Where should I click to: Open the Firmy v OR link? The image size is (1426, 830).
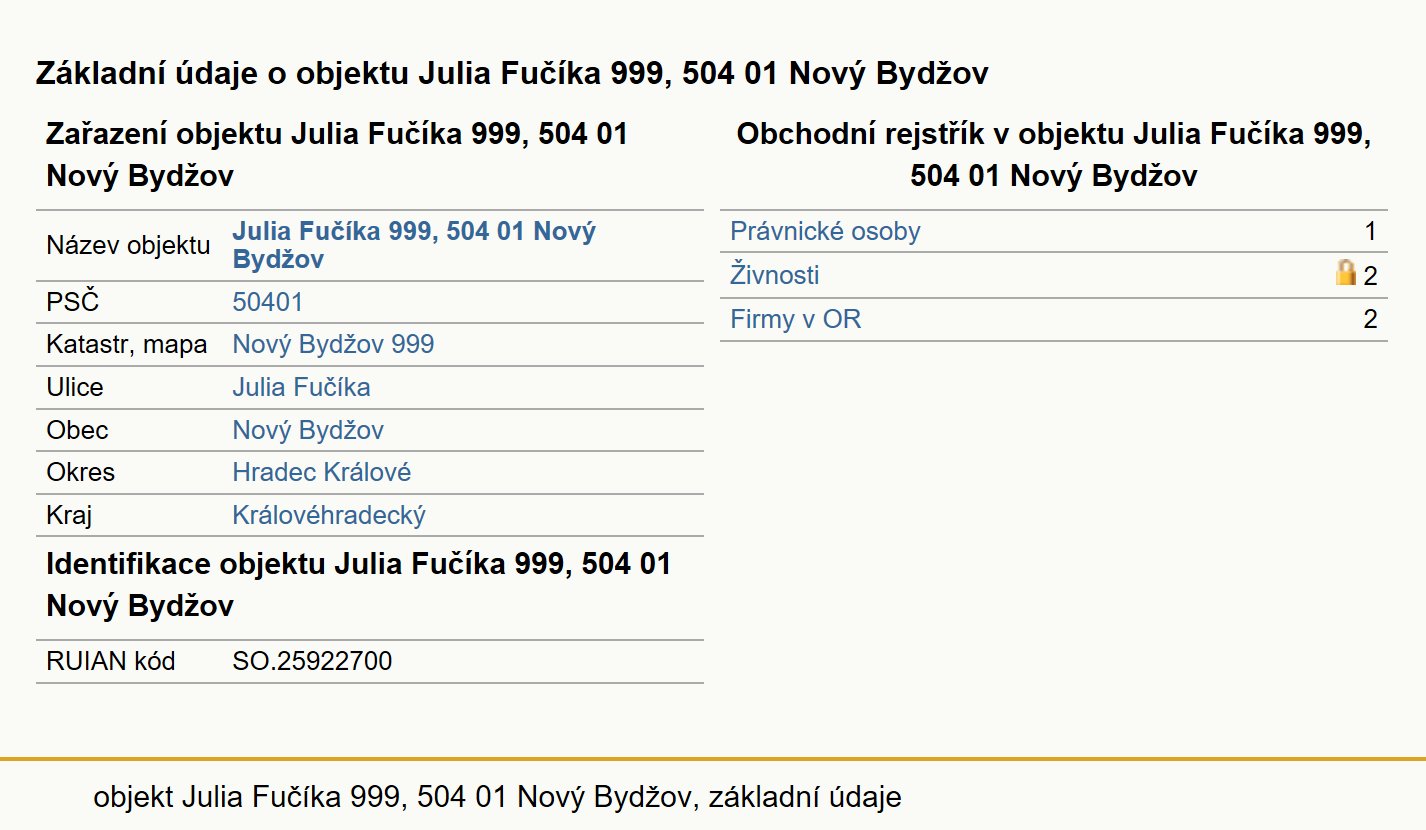coord(796,319)
